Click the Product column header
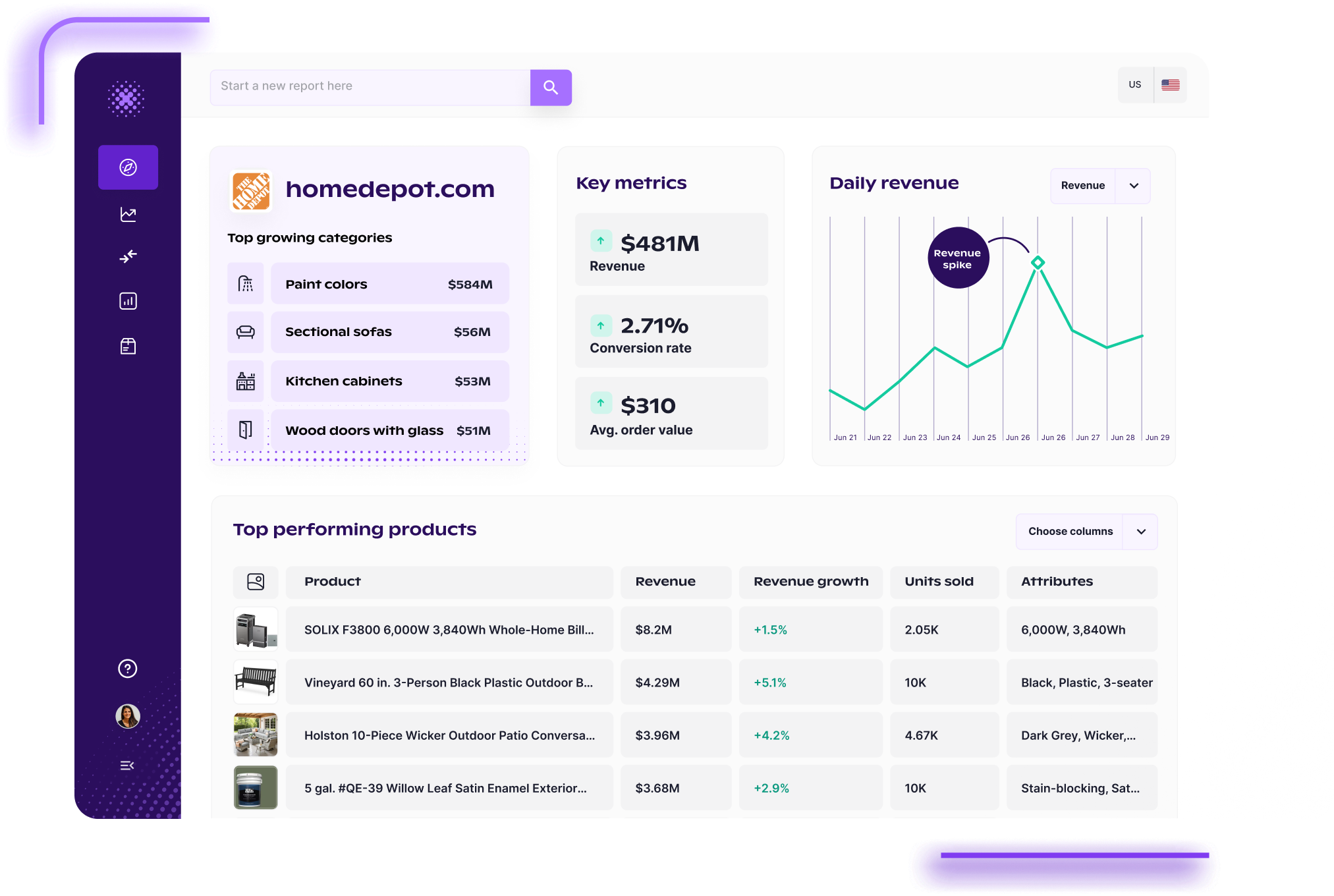 pos(449,582)
